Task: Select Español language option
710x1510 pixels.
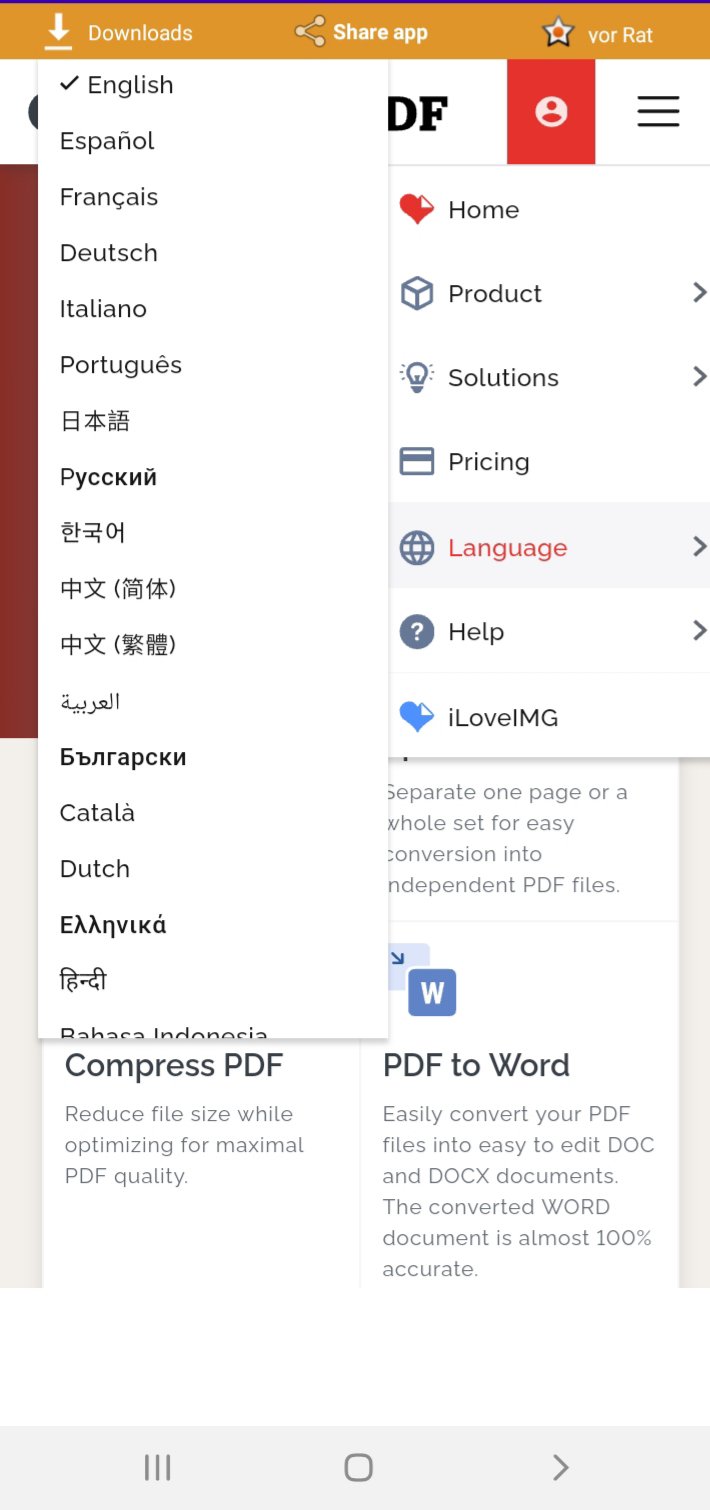Action: pyautogui.click(x=213, y=141)
